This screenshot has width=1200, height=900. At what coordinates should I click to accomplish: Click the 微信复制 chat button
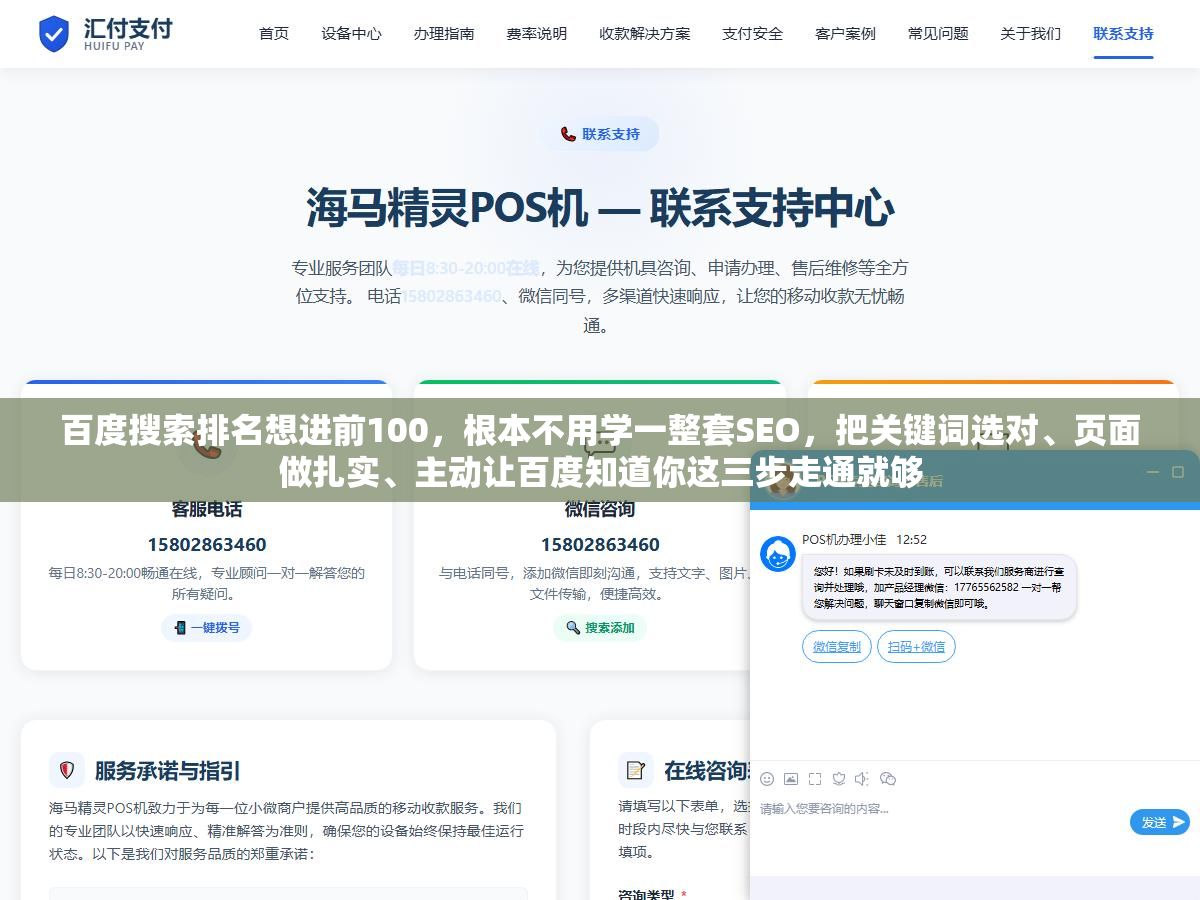(837, 647)
